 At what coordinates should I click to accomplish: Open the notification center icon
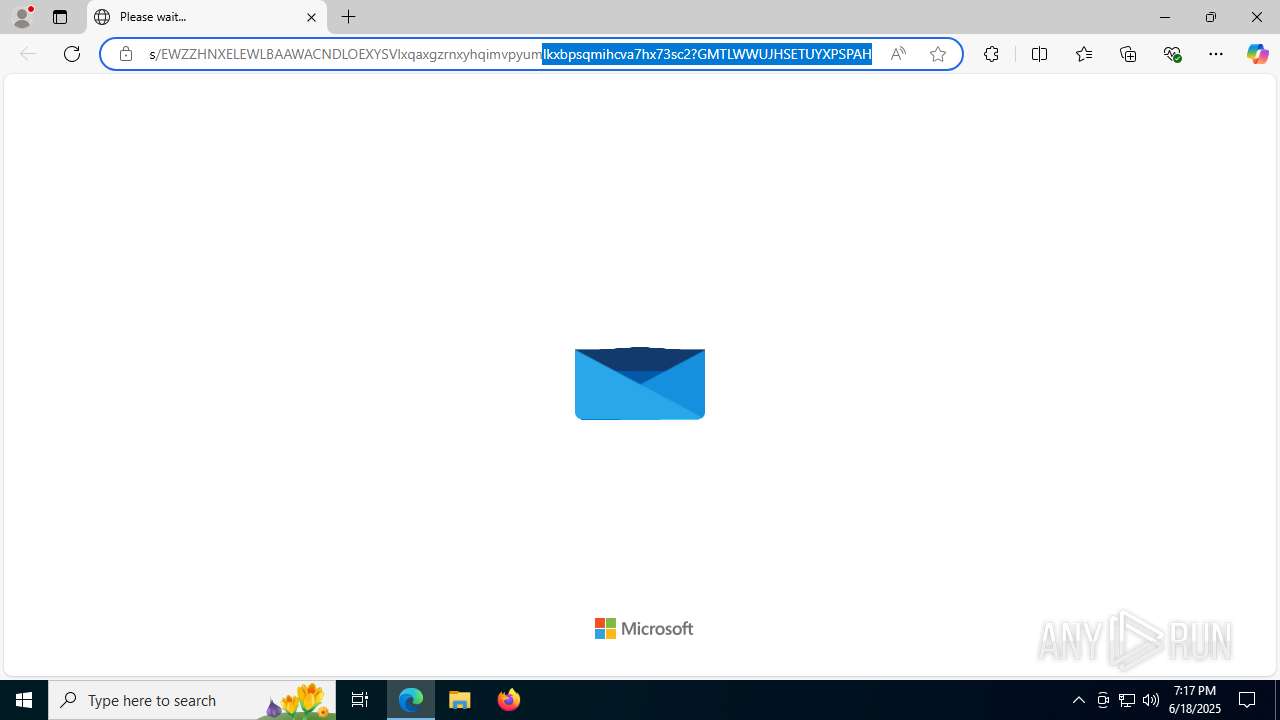click(x=1248, y=700)
